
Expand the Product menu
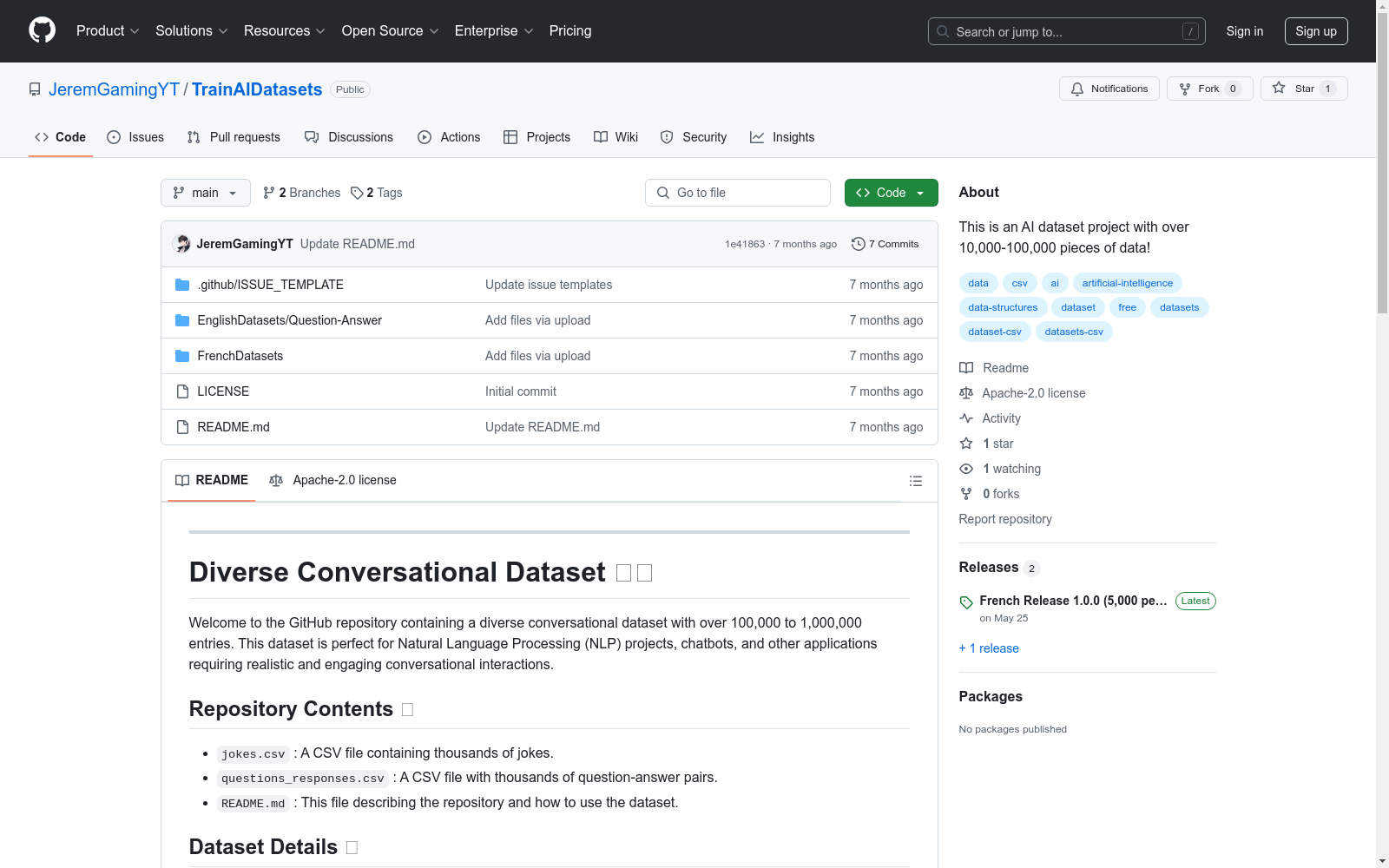coord(108,30)
